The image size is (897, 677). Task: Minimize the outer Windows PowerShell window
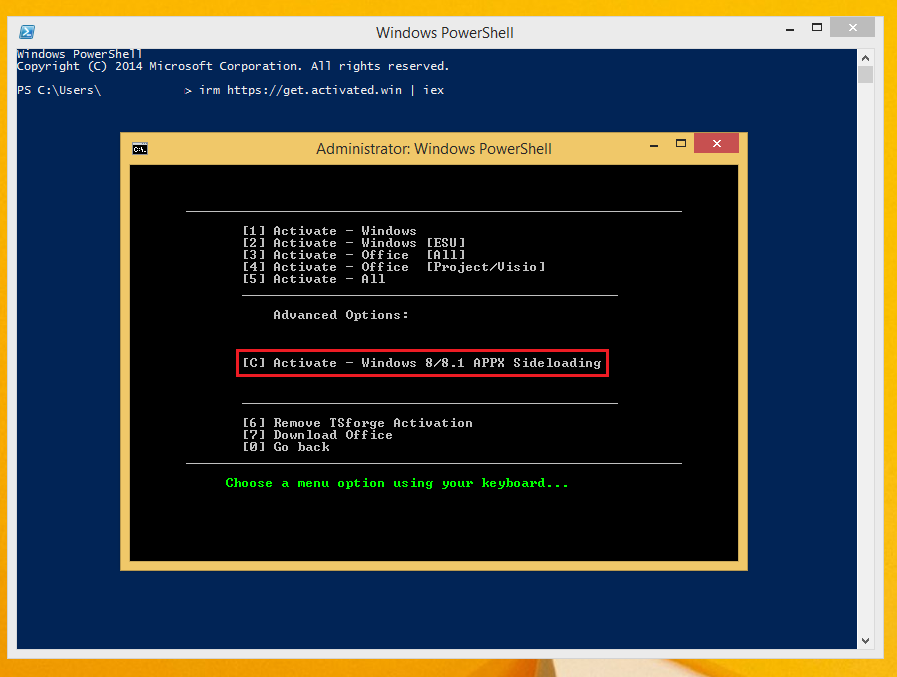pyautogui.click(x=790, y=29)
